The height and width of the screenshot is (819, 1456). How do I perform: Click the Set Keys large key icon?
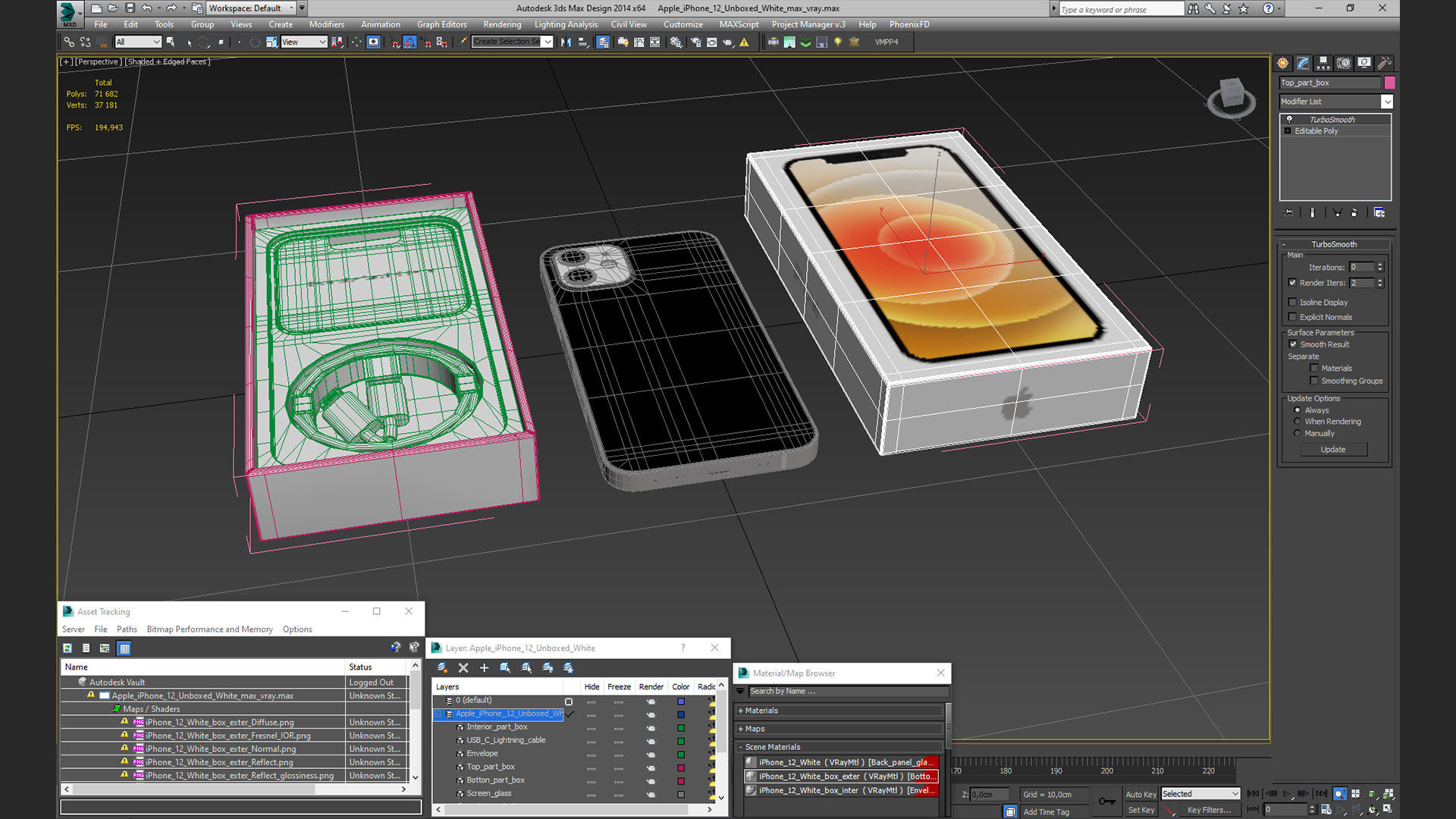coord(1106,802)
